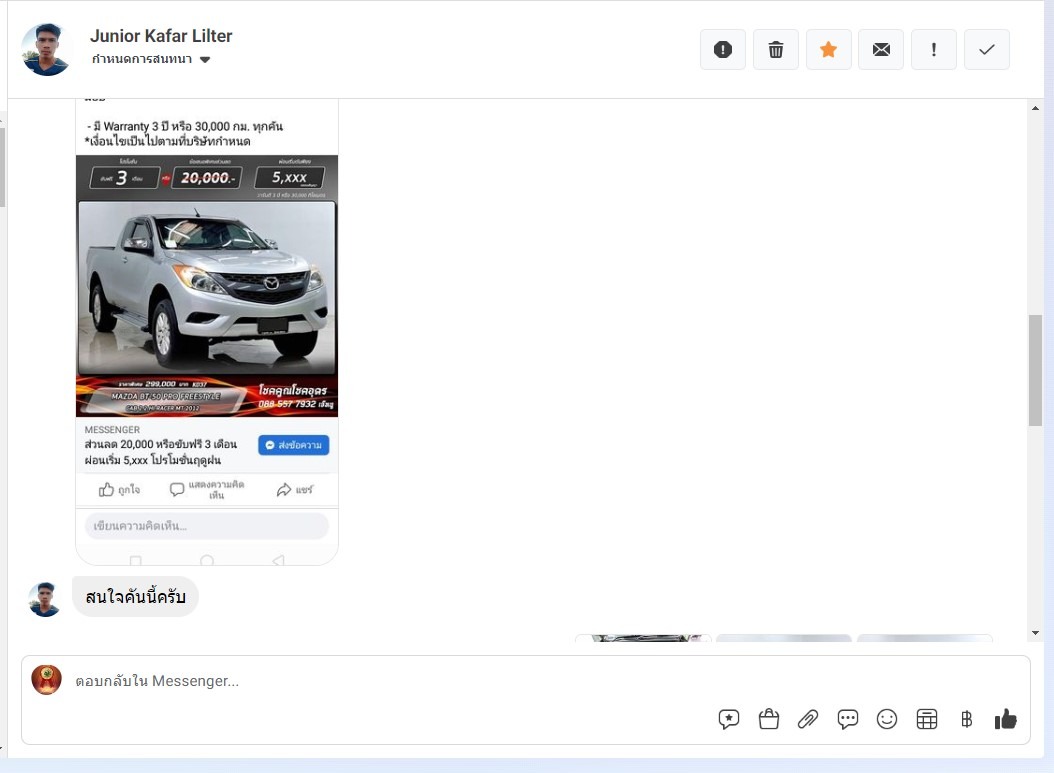Image resolution: width=1054 pixels, height=773 pixels.
Task: Click the contact's header profile picture
Action: tap(47, 50)
